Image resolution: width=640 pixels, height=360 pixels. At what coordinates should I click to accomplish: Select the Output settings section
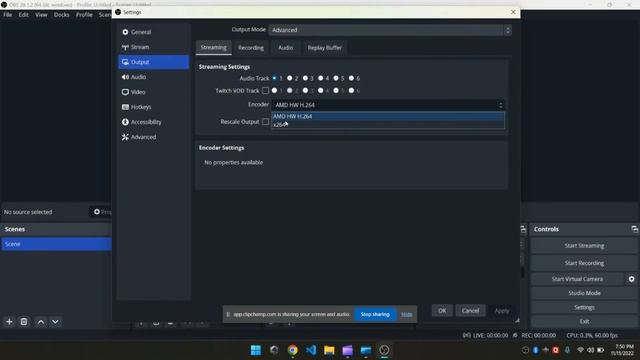pos(153,62)
